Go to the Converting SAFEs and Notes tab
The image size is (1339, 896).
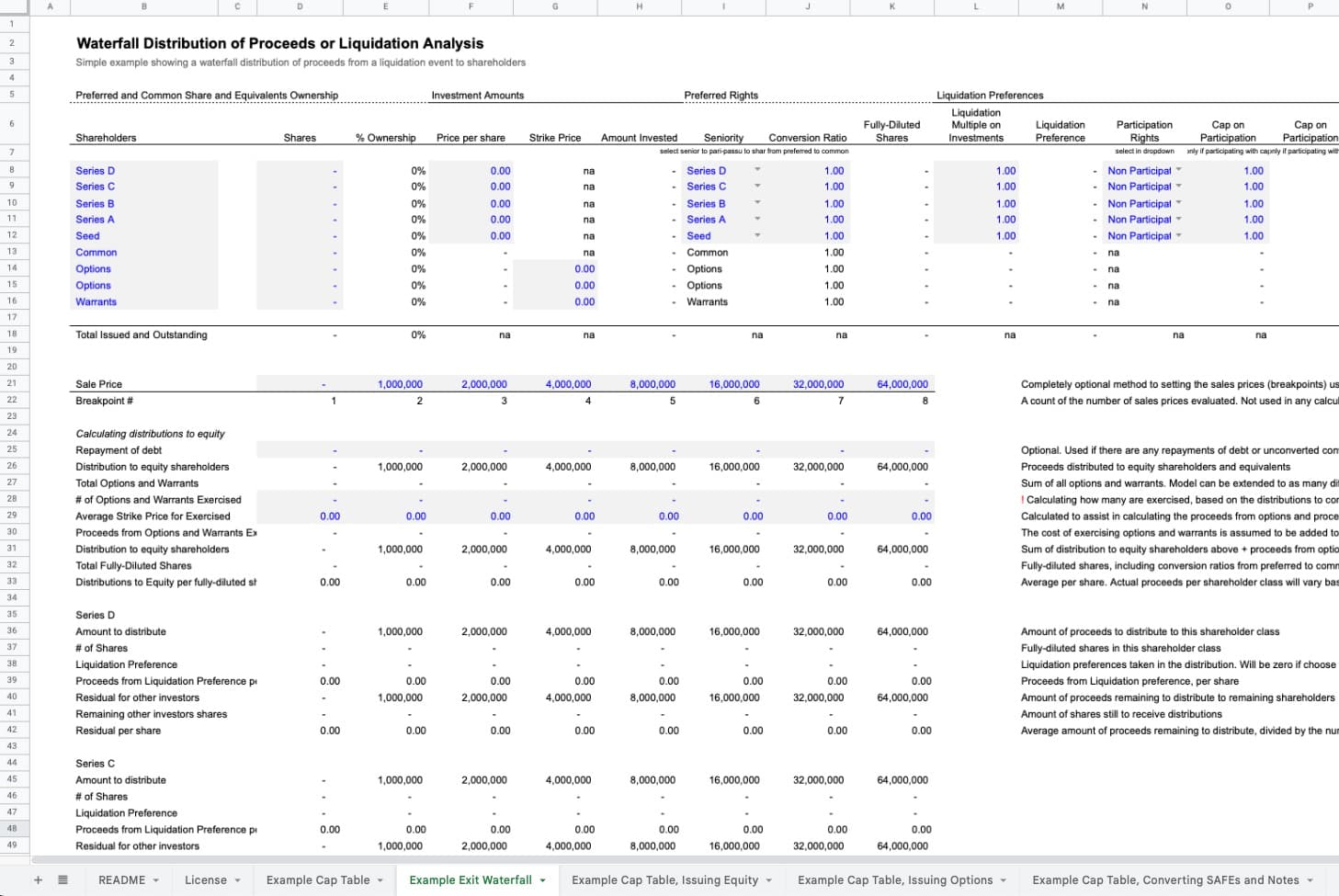click(x=1164, y=880)
